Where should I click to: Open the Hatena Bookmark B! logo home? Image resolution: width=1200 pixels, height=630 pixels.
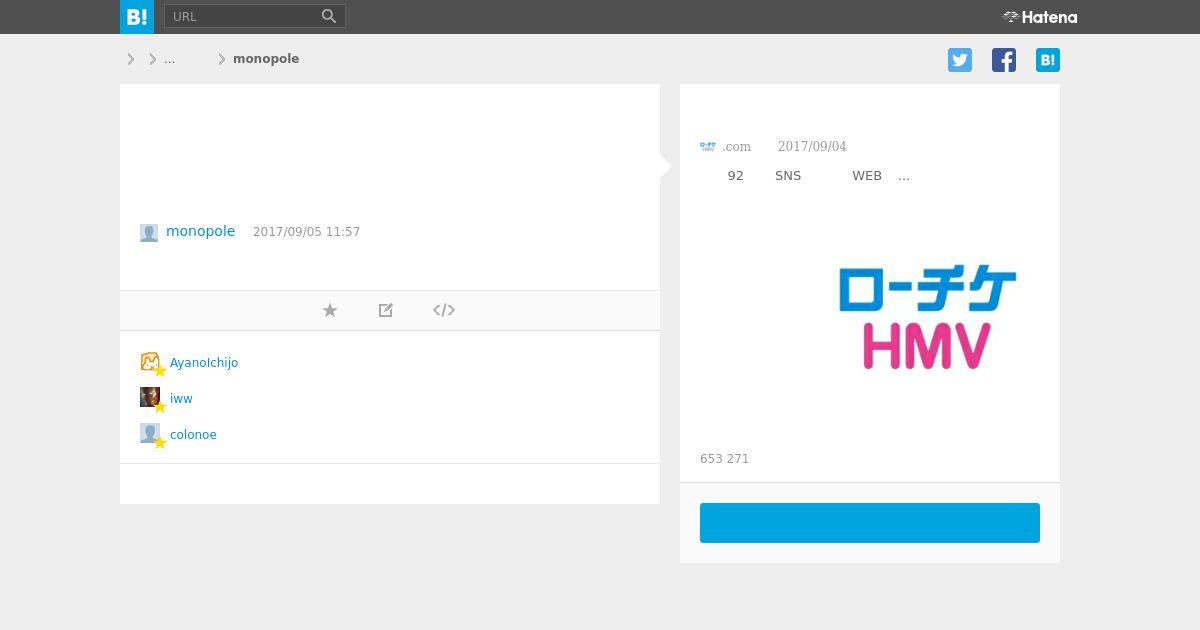coord(137,17)
